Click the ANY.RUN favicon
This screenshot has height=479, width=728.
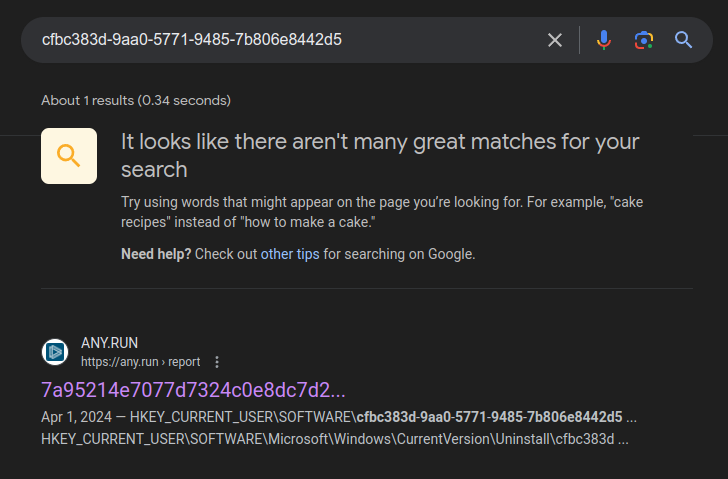click(55, 352)
